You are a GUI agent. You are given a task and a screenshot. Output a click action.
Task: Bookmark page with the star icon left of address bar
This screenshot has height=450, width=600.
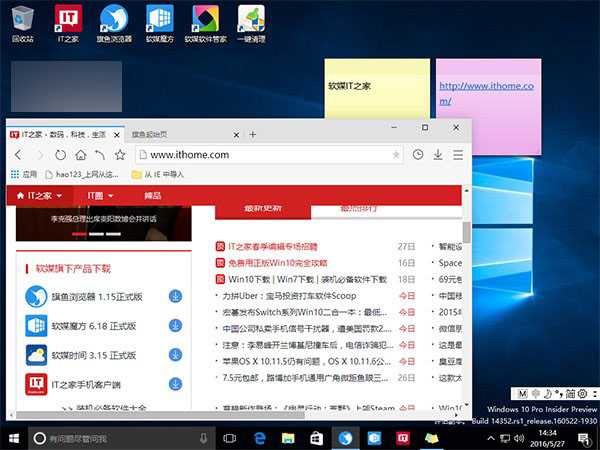coord(120,155)
